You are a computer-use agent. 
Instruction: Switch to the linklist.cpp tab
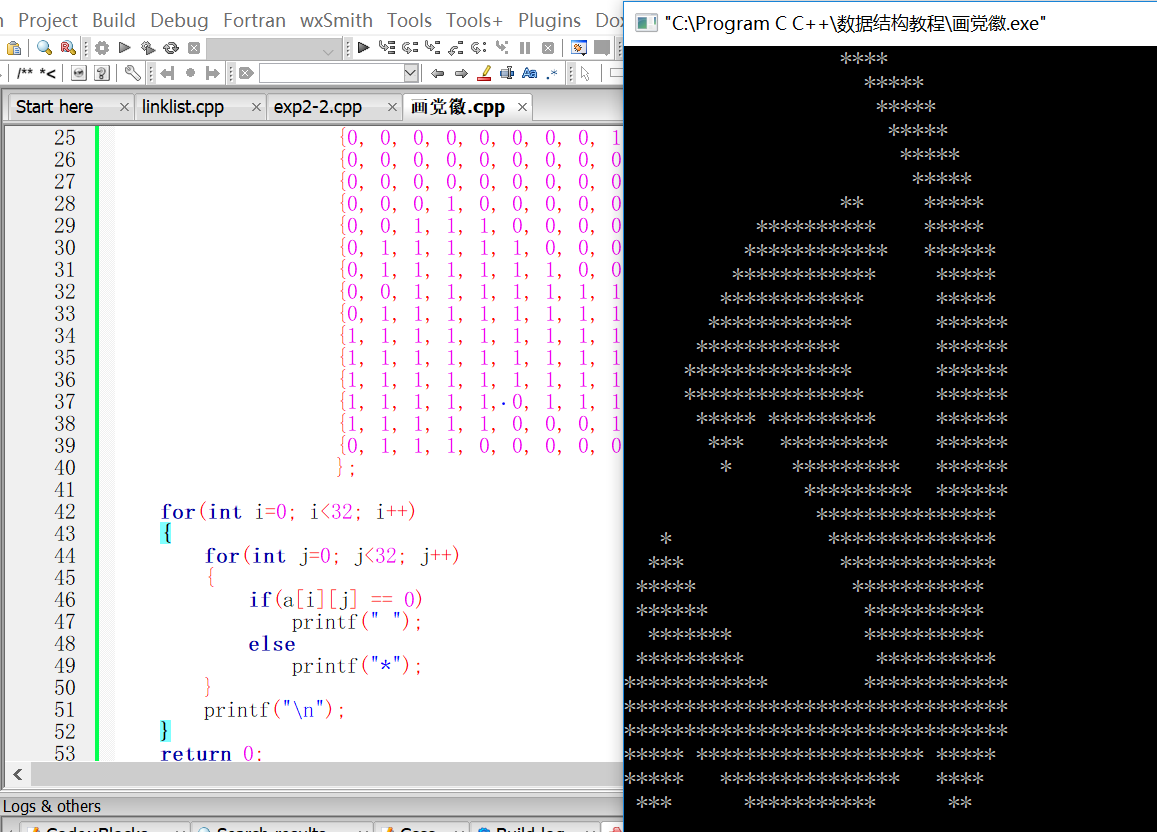(183, 107)
